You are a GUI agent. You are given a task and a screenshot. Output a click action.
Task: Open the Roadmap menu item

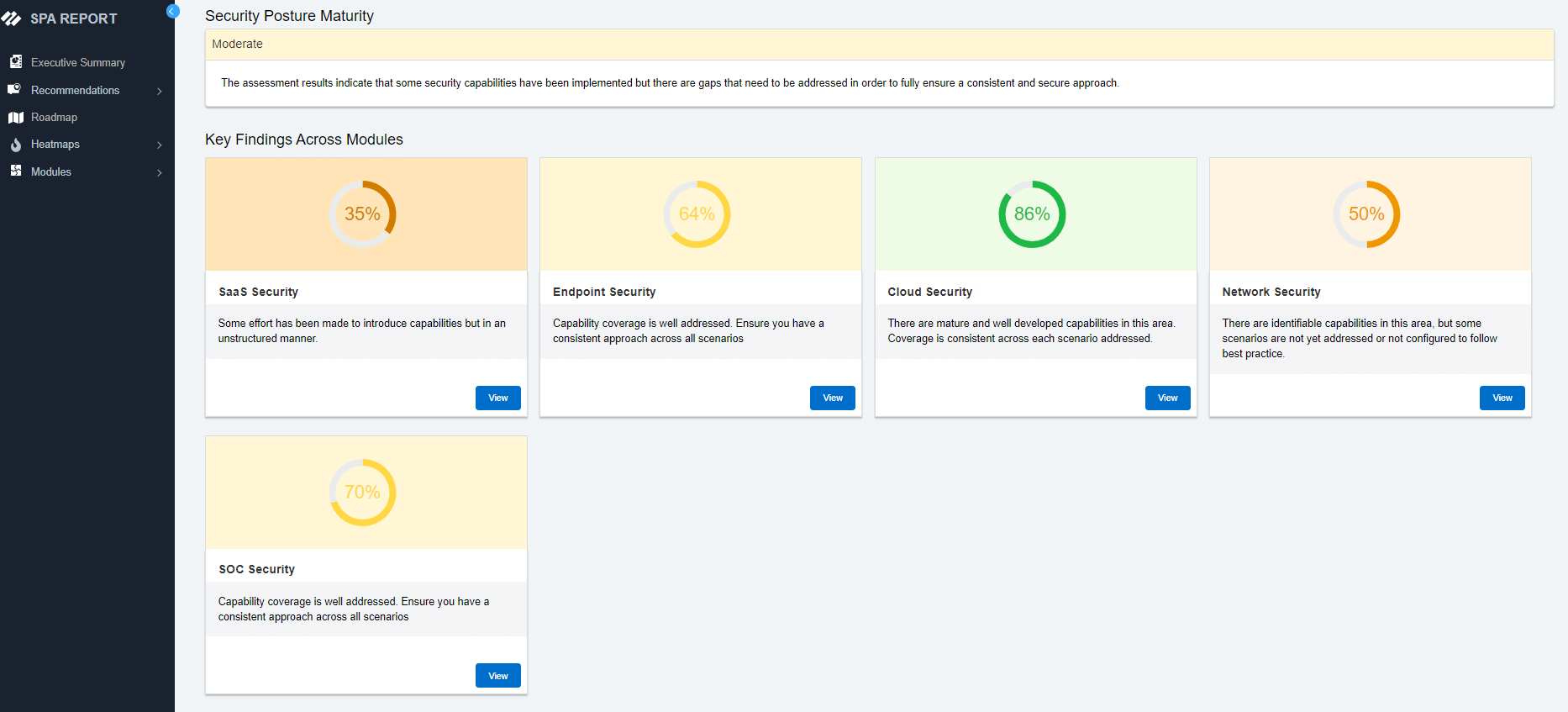click(54, 117)
